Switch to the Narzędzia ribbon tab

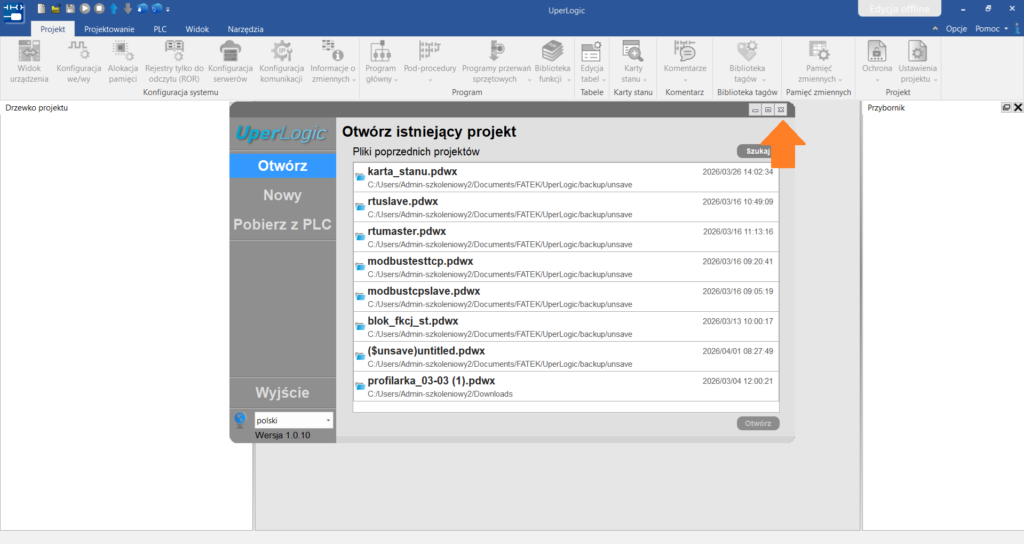click(246, 29)
